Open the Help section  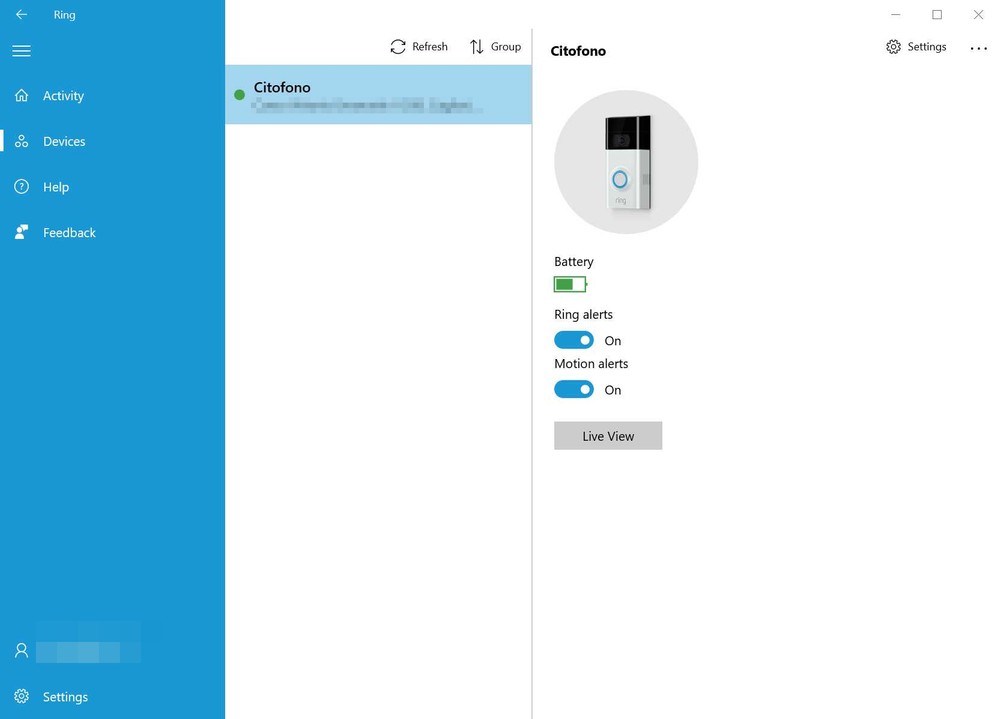tap(56, 187)
